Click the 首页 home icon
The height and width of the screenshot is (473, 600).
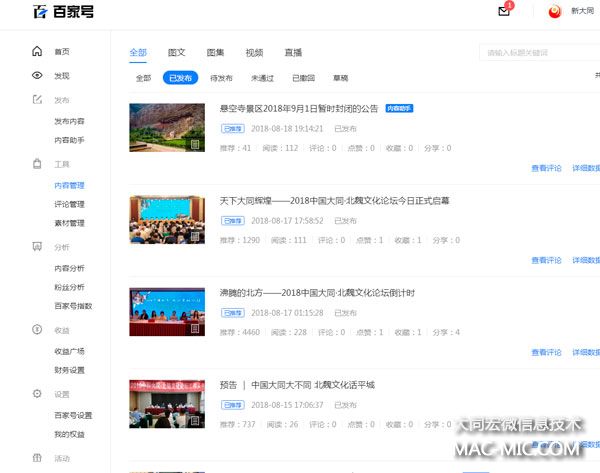(37, 51)
